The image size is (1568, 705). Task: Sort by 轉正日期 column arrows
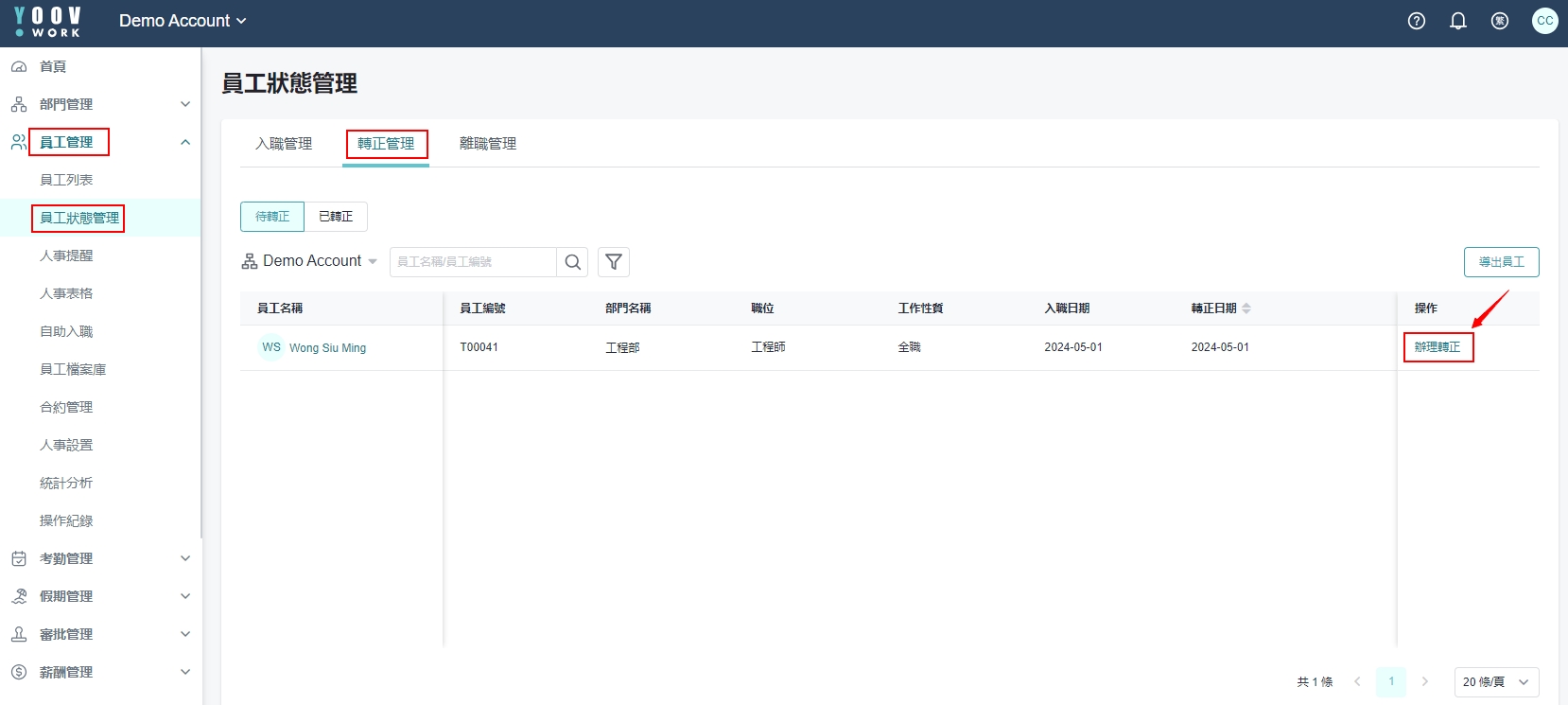coord(1246,308)
